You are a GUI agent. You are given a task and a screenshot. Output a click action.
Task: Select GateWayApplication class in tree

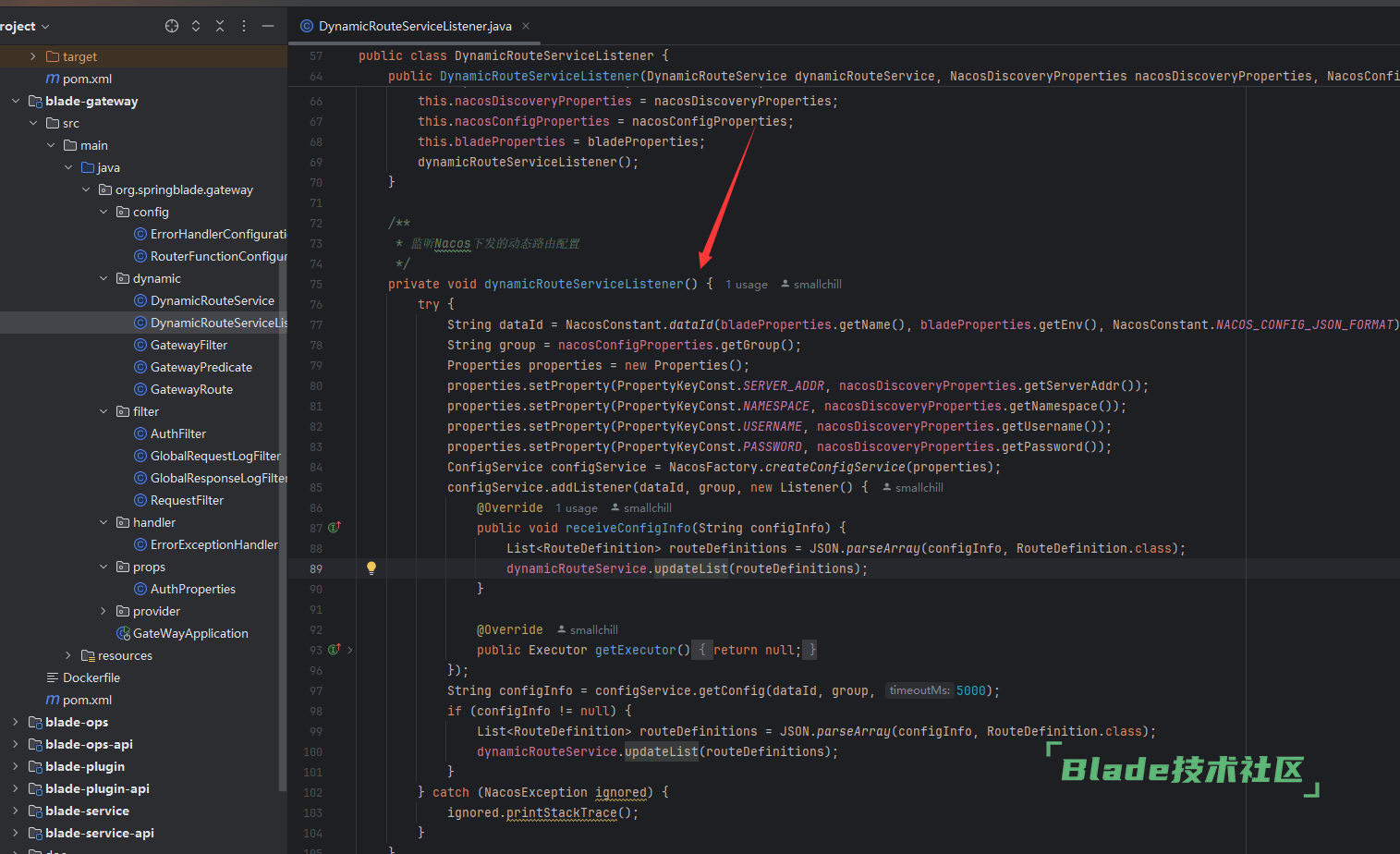pos(183,633)
